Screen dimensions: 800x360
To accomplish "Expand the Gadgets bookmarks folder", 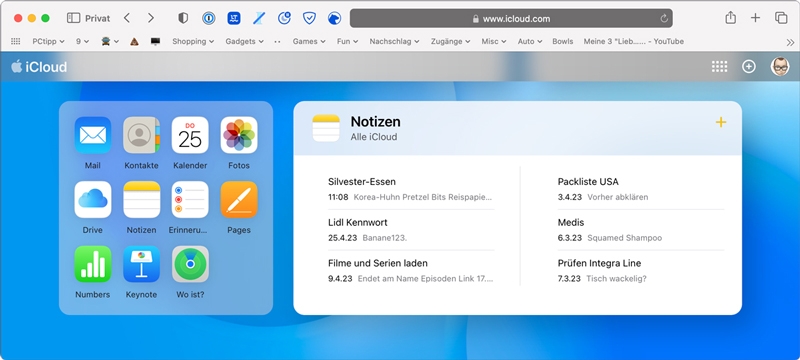I will [x=244, y=41].
